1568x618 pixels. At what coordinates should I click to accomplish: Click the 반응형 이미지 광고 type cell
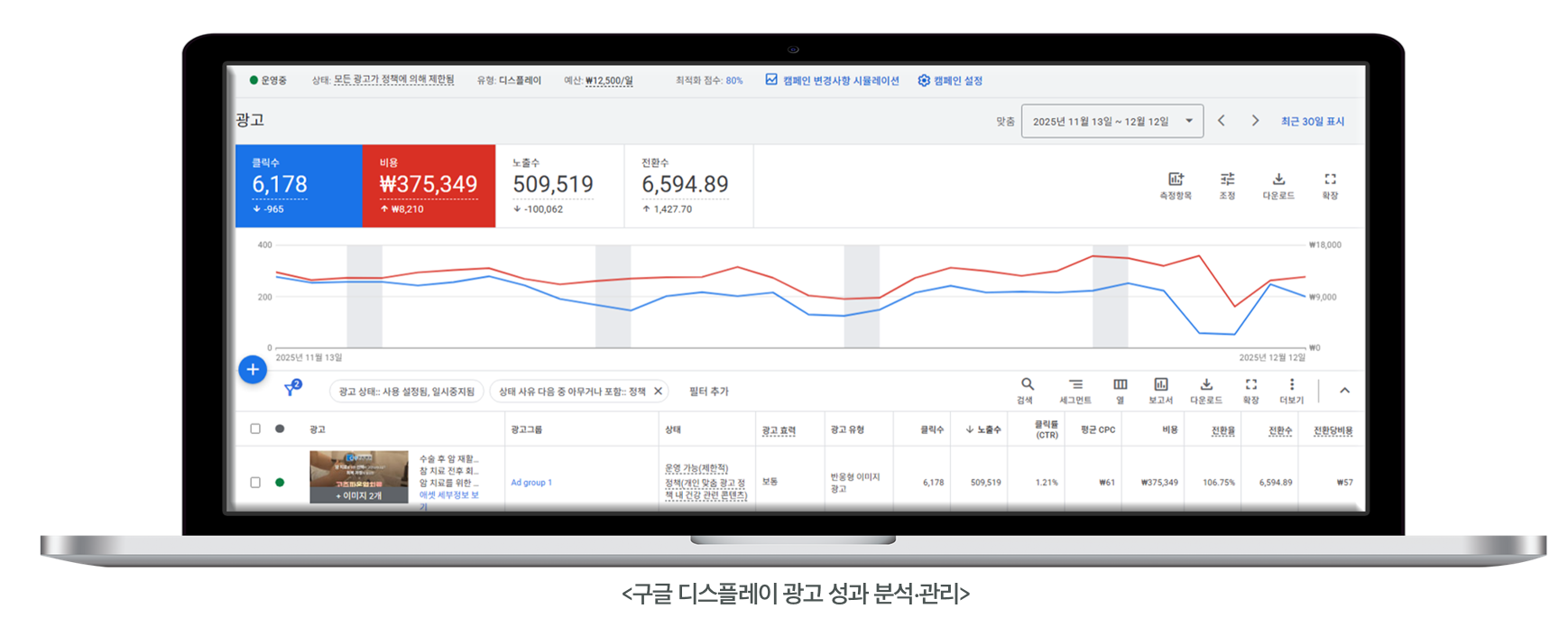click(x=855, y=483)
